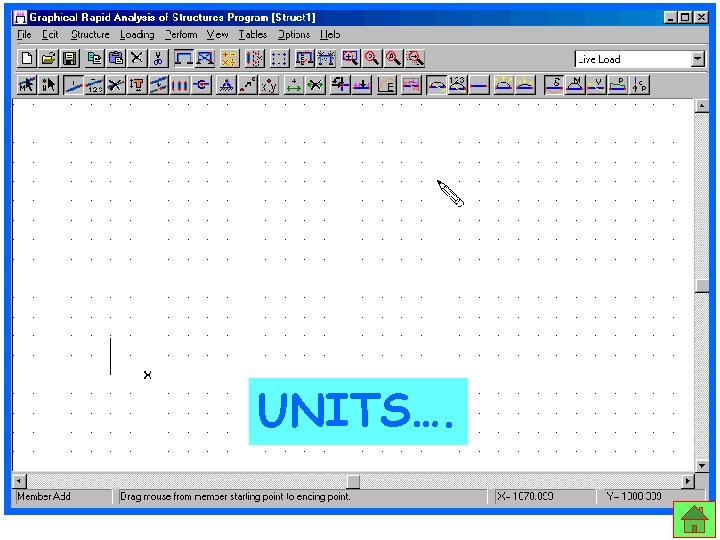Open the Tables menu

click(x=253, y=34)
